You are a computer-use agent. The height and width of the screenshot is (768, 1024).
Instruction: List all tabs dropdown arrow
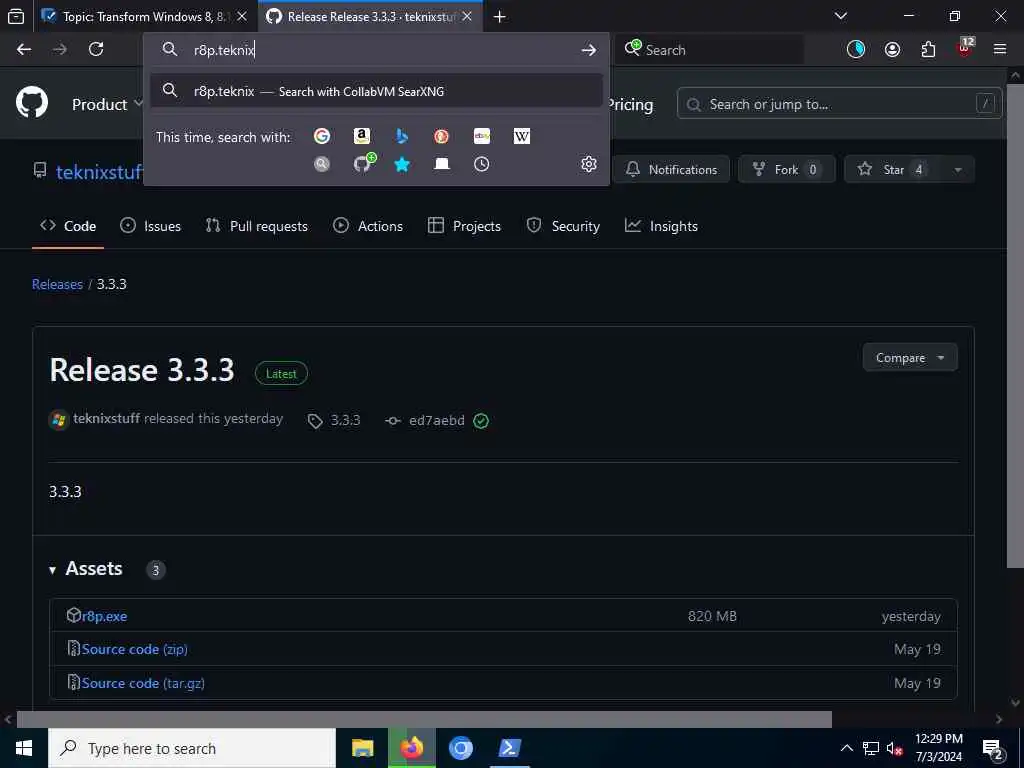tap(841, 16)
